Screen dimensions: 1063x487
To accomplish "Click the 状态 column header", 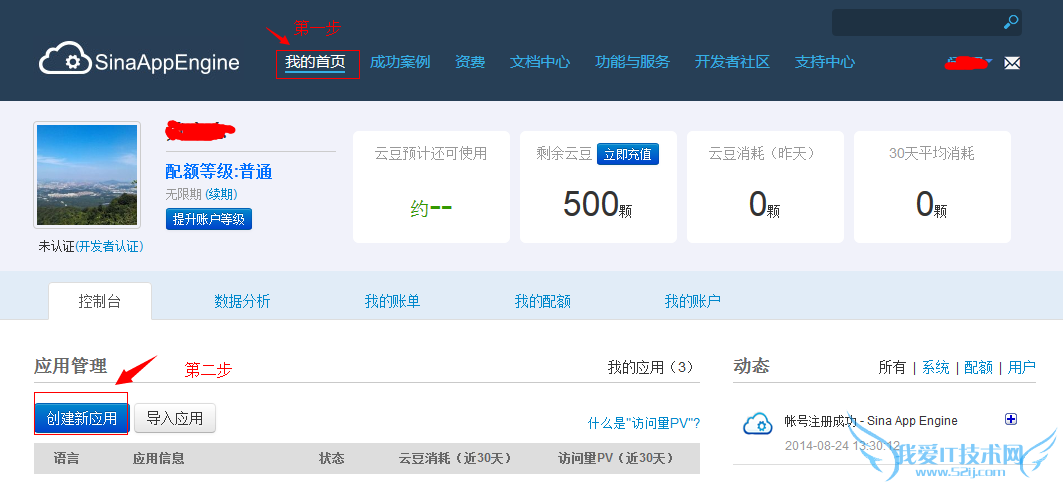I will tap(332, 459).
